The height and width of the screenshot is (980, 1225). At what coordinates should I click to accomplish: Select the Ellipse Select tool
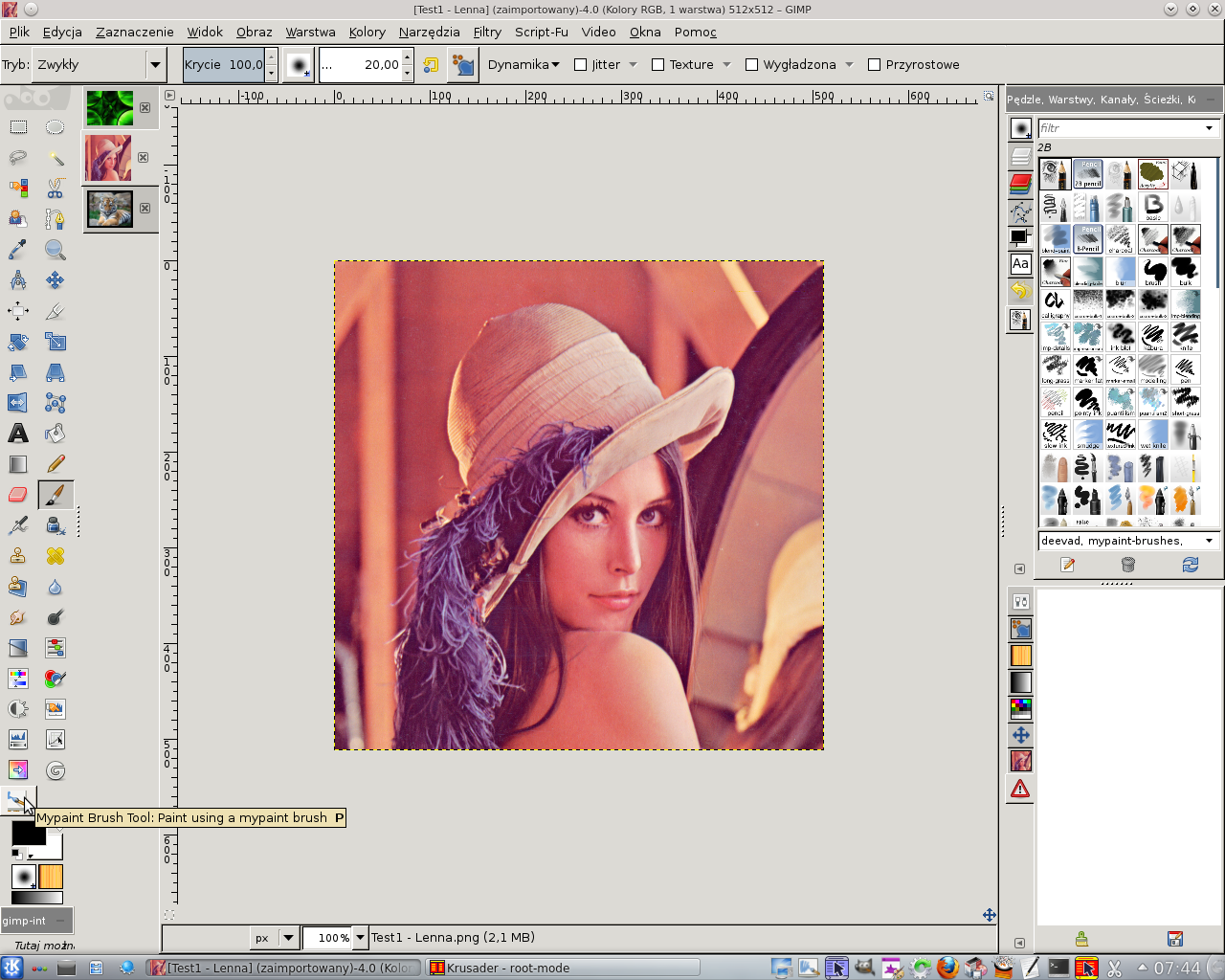[x=56, y=127]
